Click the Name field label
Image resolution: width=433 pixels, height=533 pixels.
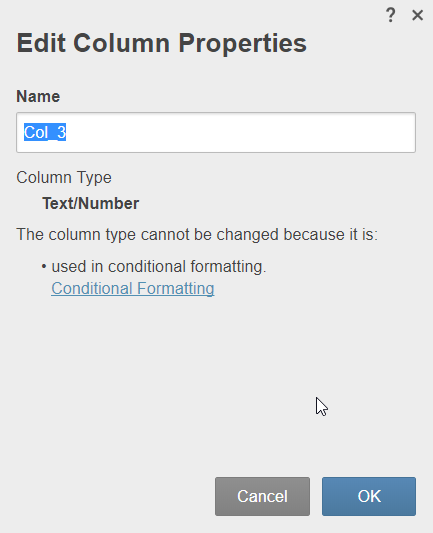38,97
